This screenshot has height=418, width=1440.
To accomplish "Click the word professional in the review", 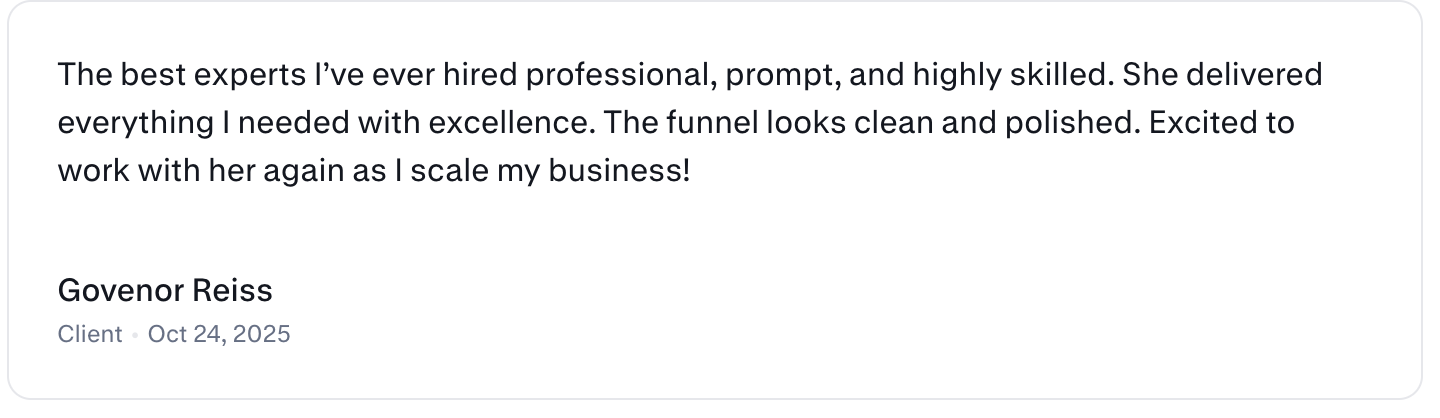I will (x=616, y=76).
